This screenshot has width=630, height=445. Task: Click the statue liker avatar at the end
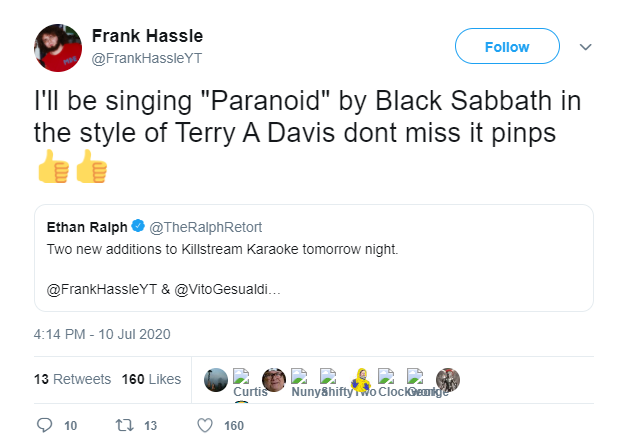point(448,380)
